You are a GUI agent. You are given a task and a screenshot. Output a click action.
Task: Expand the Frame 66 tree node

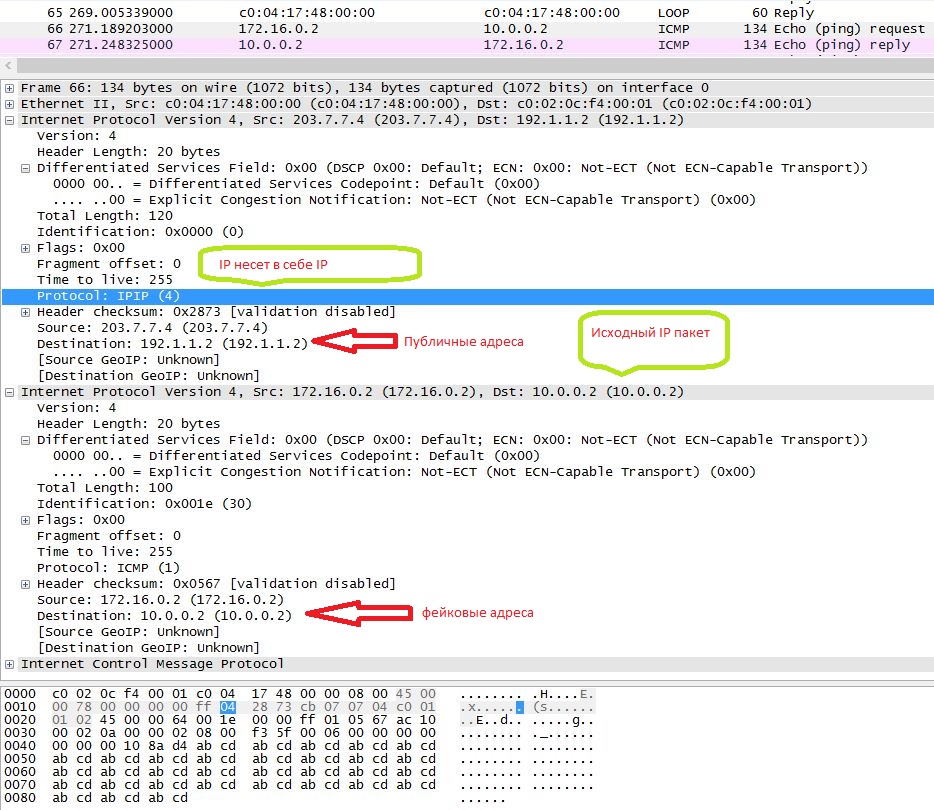pyautogui.click(x=10, y=88)
